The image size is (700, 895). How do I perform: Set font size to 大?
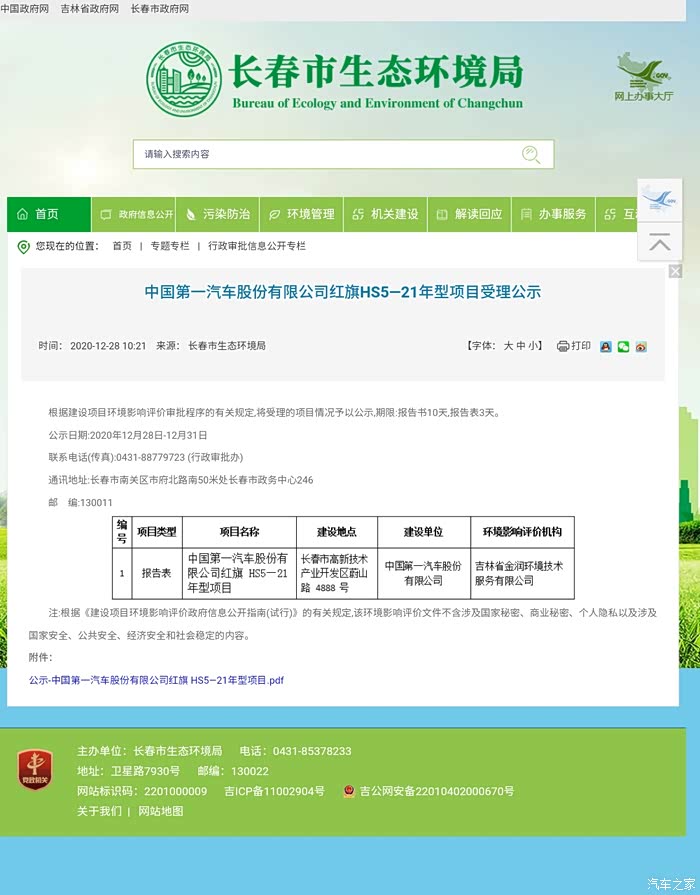(508, 346)
